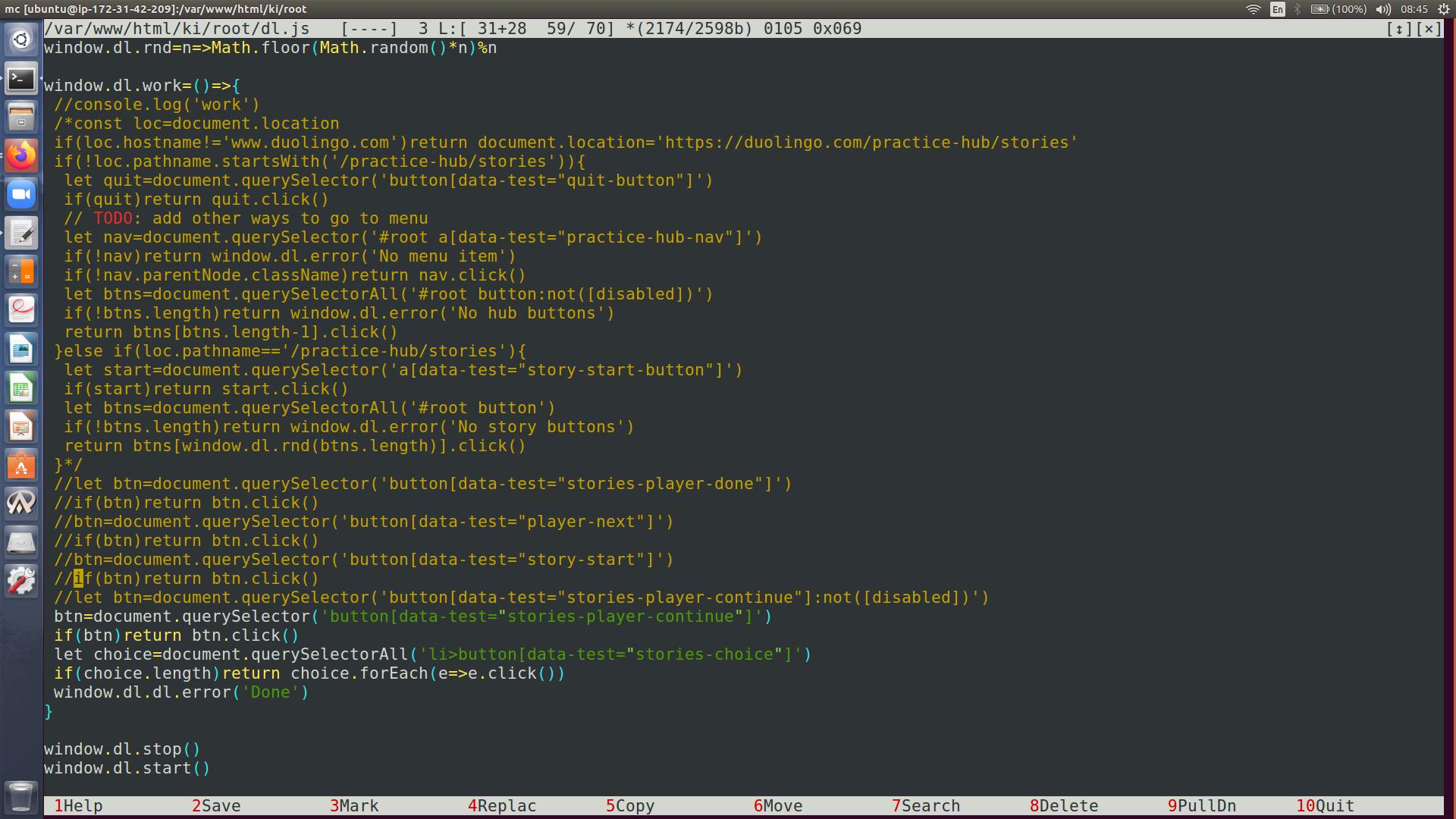Open the En keyboard layout indicator
Image resolution: width=1456 pixels, height=819 pixels.
1278,9
